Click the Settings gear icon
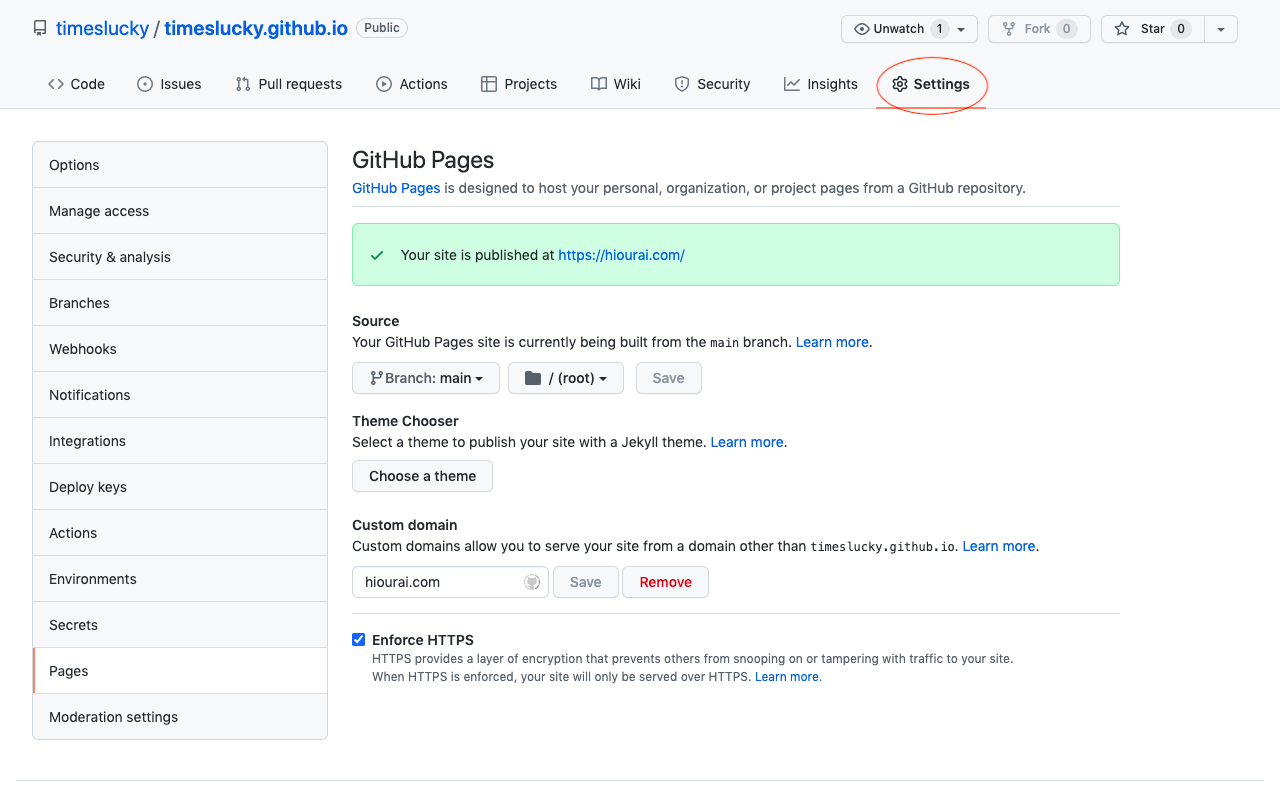Screen dimensions: 1280x800 tap(900, 84)
